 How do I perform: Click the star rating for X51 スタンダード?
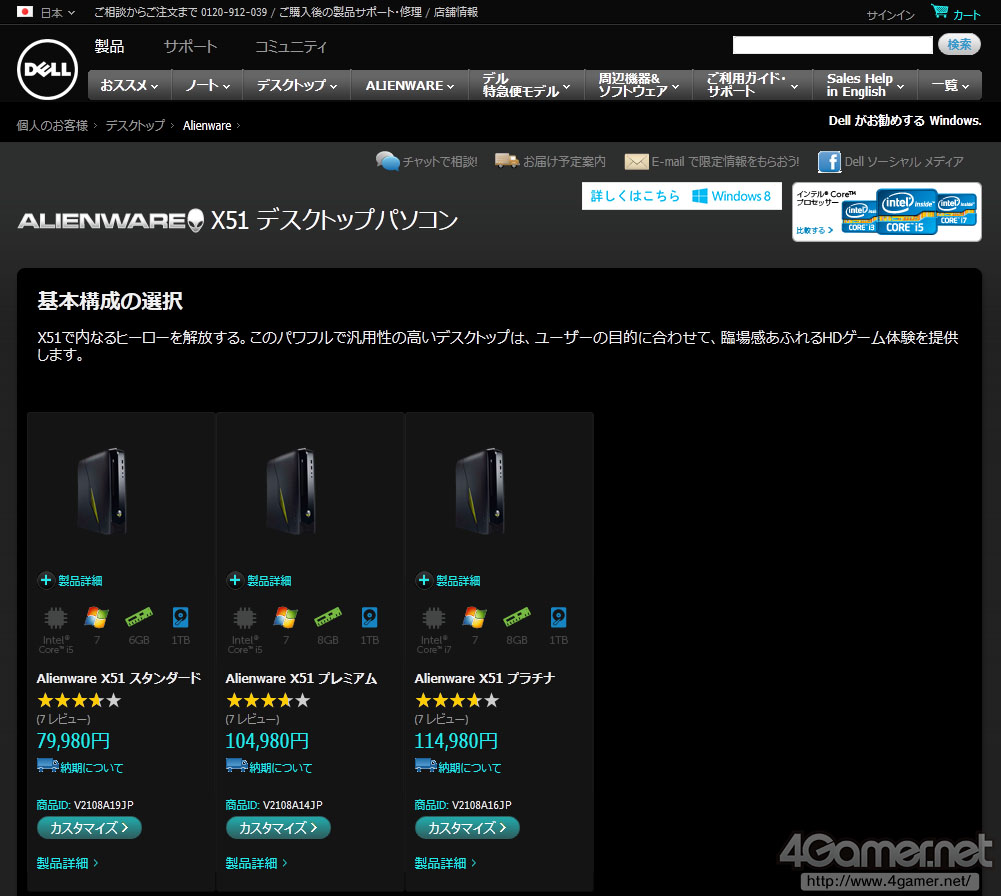click(x=79, y=700)
